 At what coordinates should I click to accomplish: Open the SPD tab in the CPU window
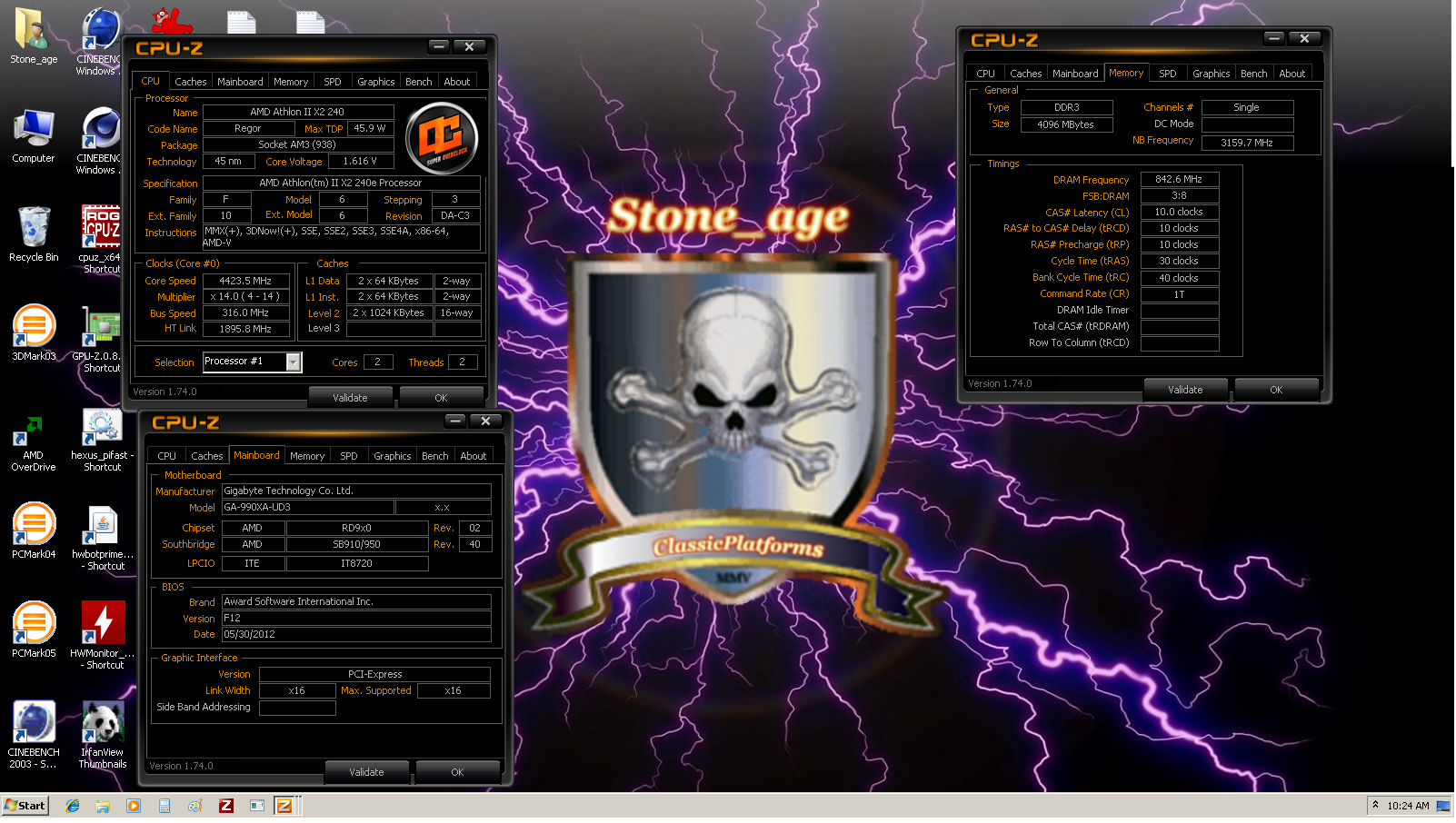333,82
